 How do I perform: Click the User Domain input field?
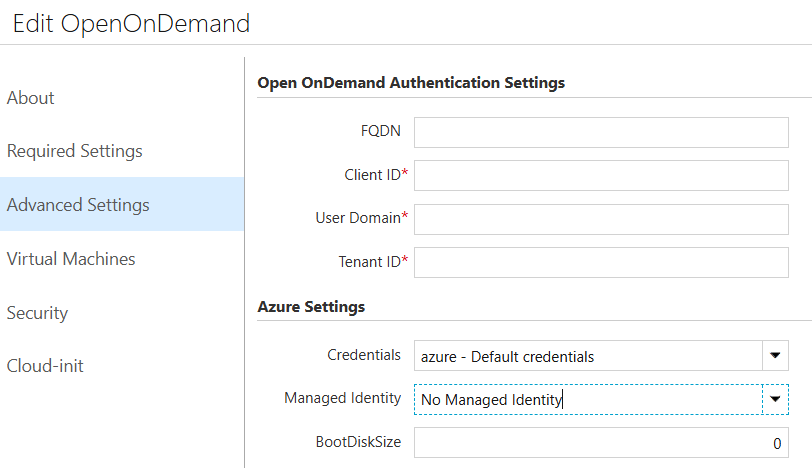coord(601,219)
